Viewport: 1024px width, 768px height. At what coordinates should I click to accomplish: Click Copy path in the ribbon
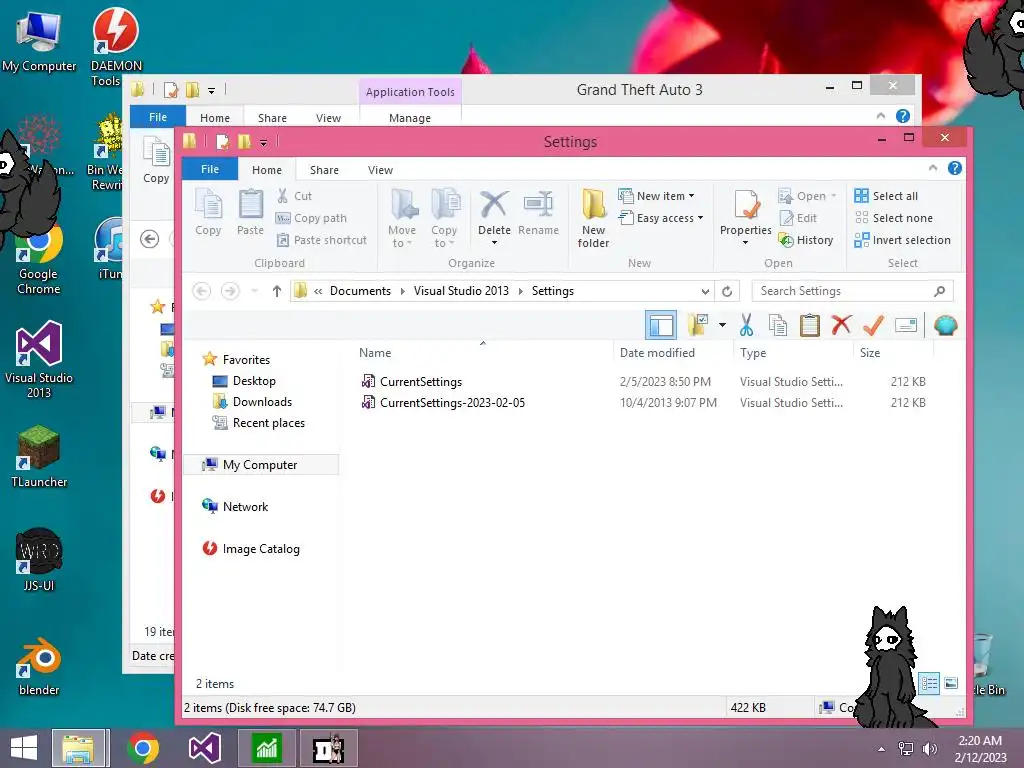[x=311, y=218]
